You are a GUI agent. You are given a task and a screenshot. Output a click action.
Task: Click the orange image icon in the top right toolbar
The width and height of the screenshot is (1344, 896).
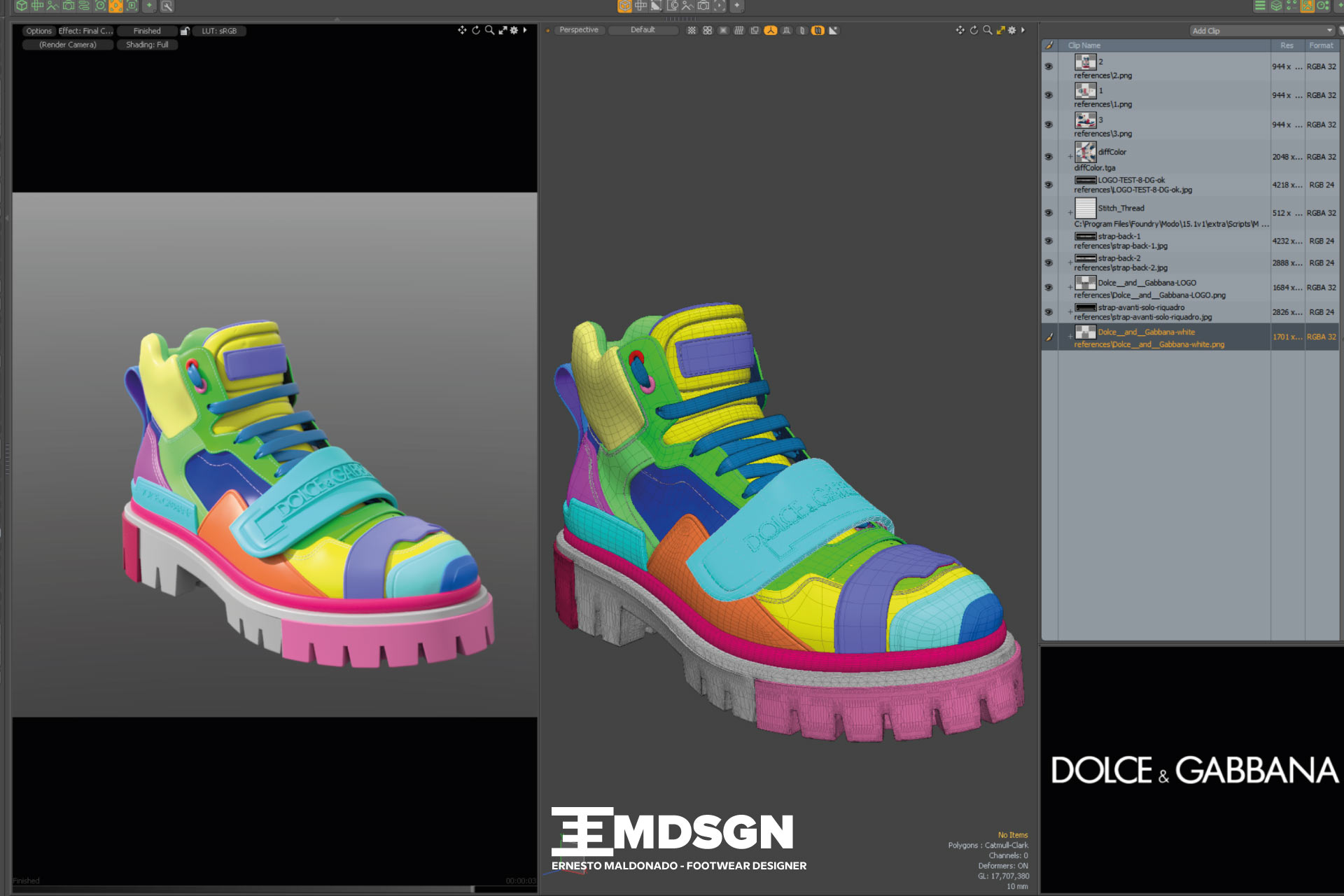point(1307,6)
